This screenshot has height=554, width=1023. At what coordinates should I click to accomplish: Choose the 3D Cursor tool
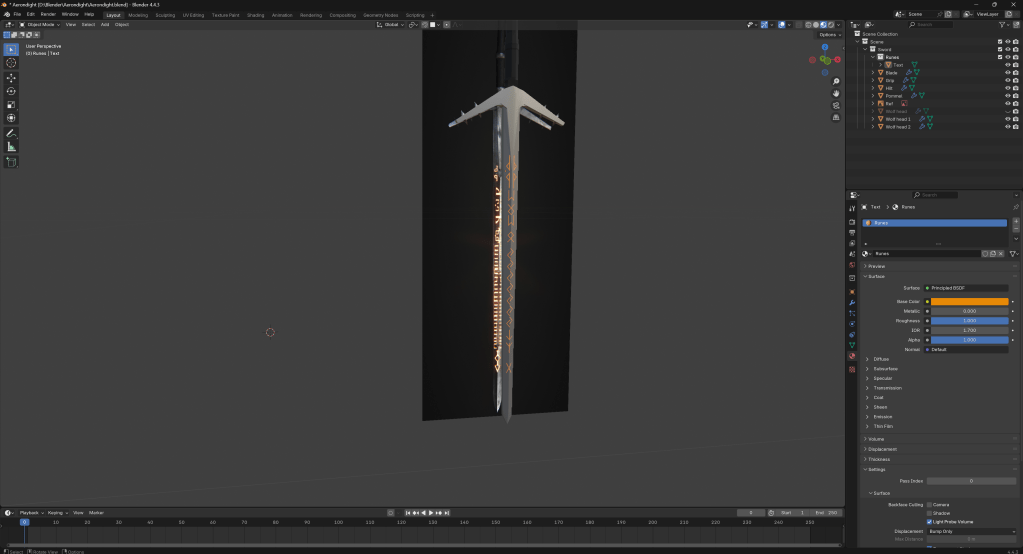[11, 63]
